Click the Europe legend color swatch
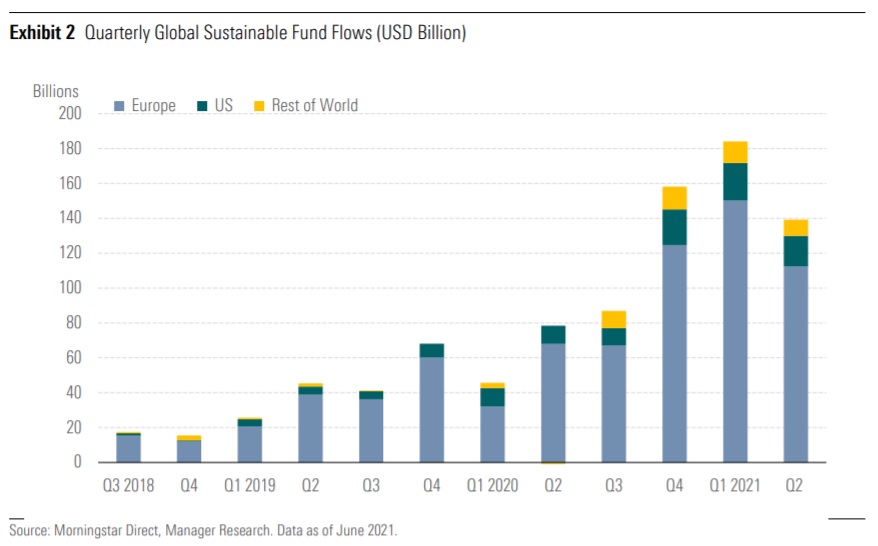 tap(120, 106)
